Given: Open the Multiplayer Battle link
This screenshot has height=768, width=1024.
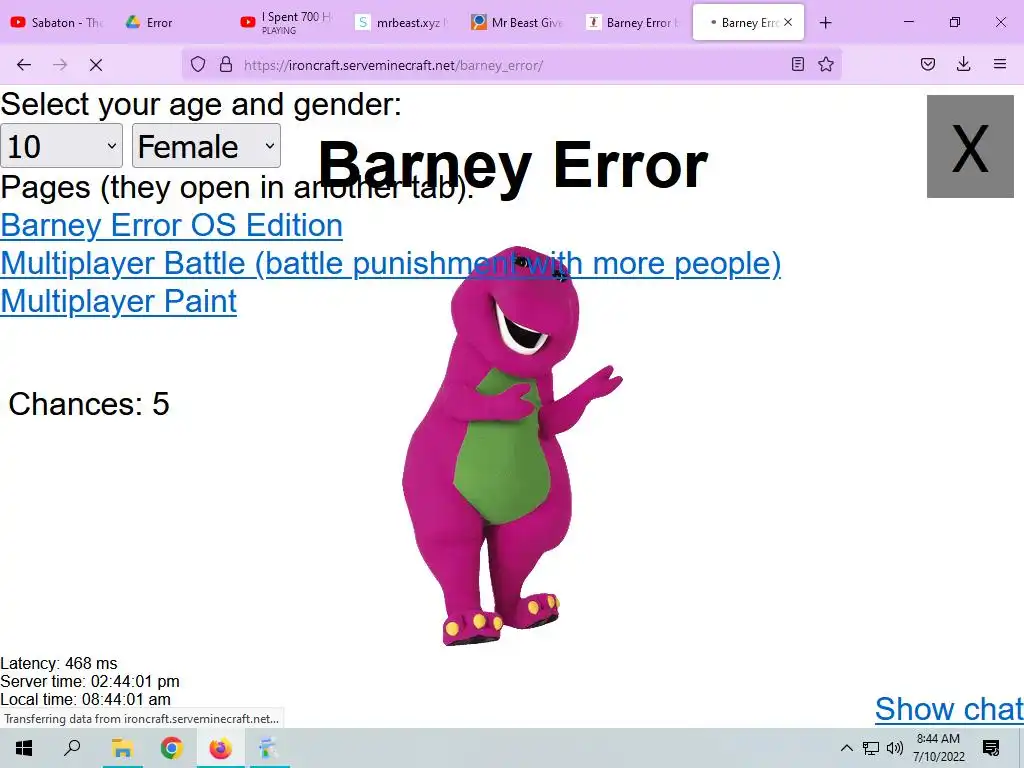Looking at the screenshot, I should pyautogui.click(x=391, y=263).
